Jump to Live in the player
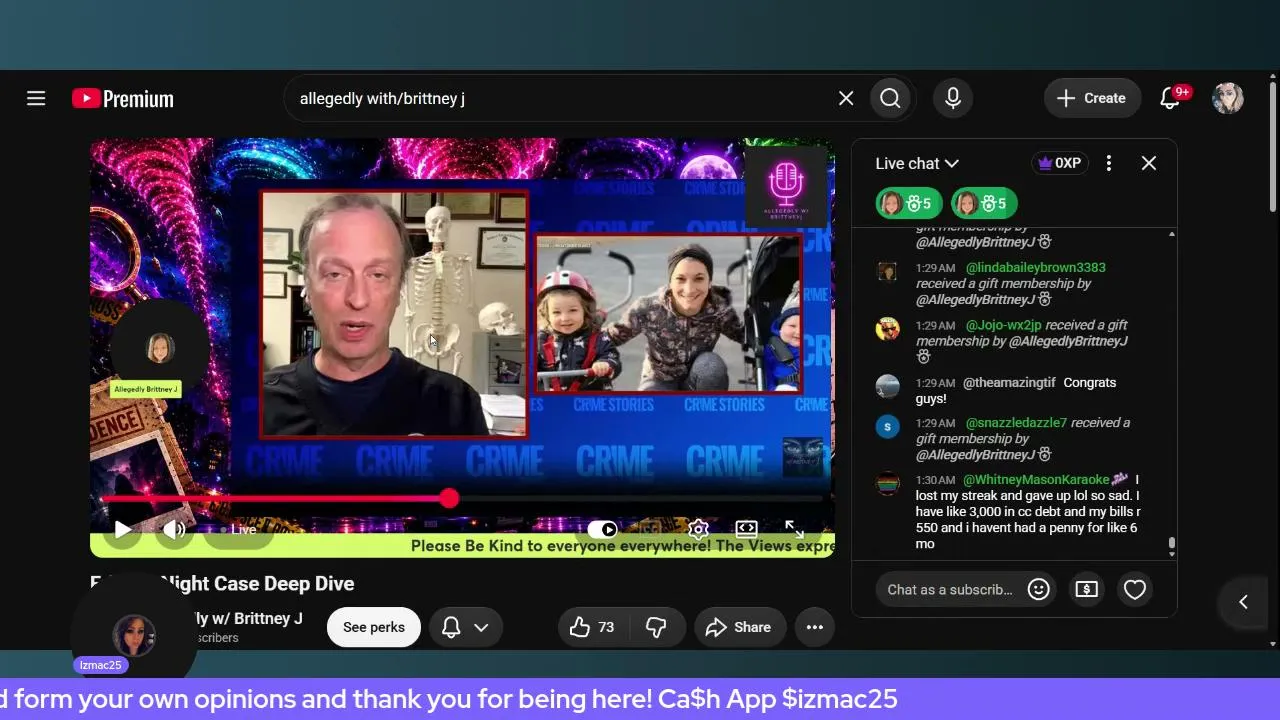The height and width of the screenshot is (720, 1280). click(240, 530)
